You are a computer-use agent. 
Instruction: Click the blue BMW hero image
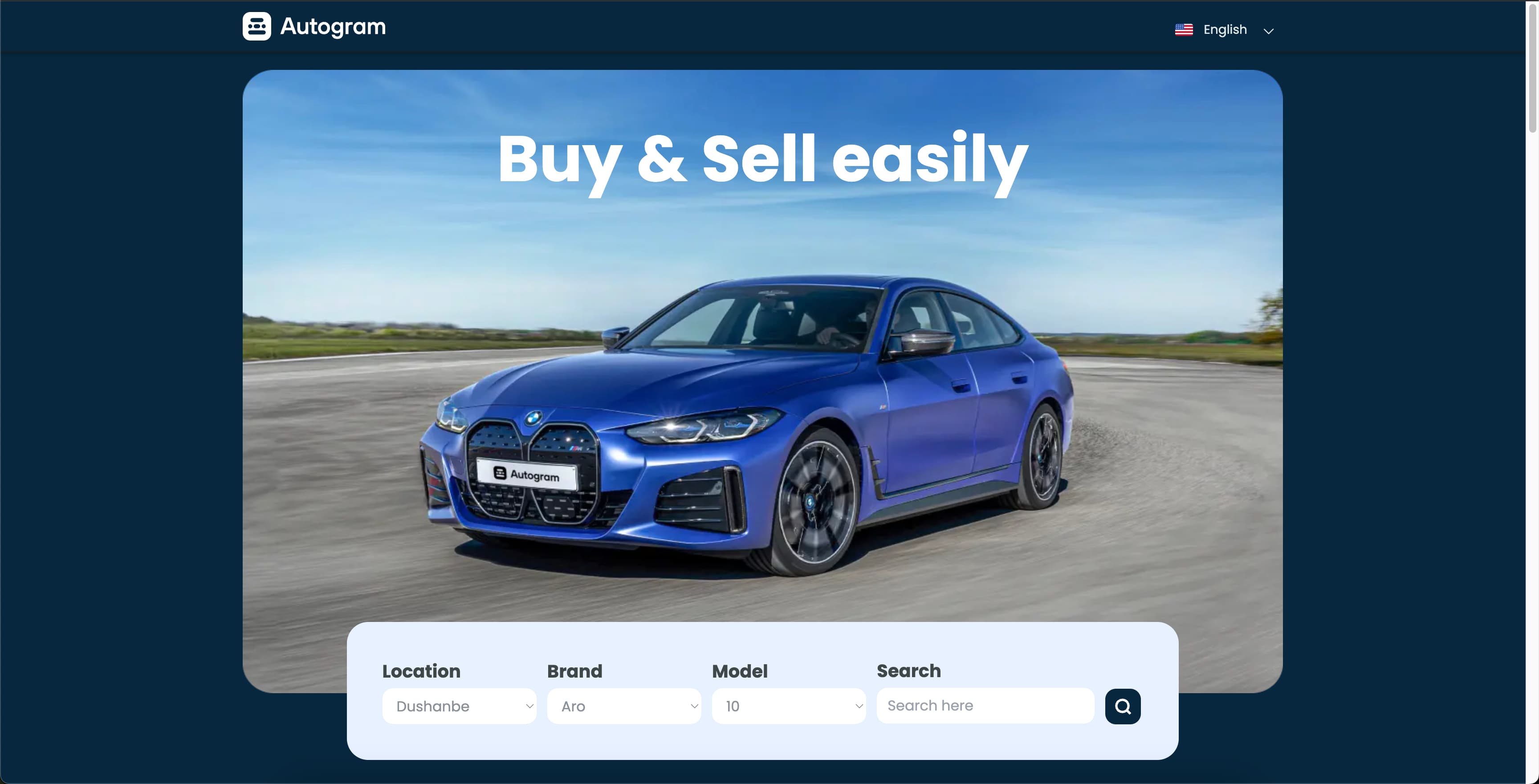coord(762,381)
